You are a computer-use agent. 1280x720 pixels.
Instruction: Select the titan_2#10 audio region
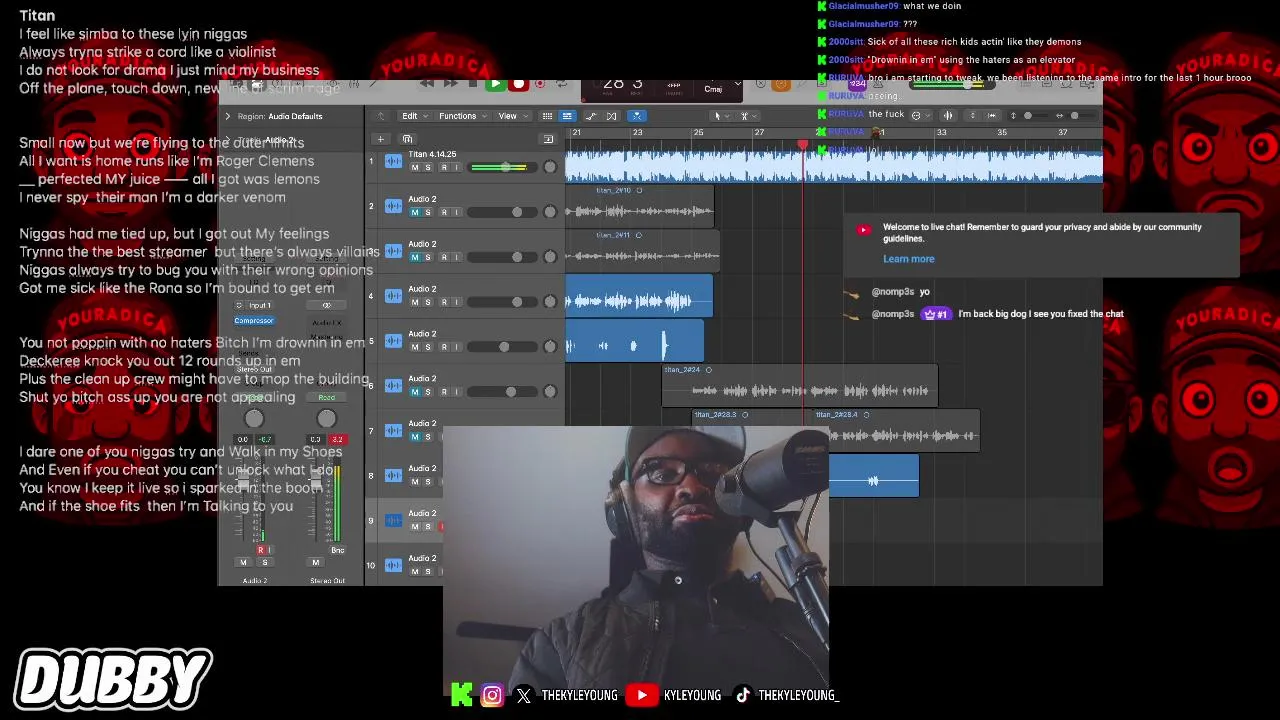pos(639,206)
